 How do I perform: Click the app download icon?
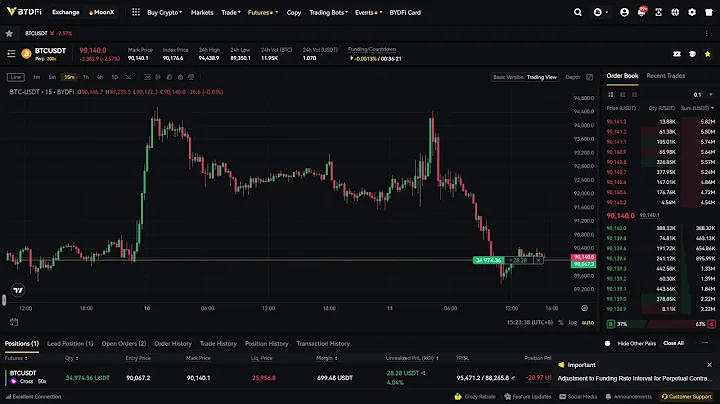pos(658,12)
